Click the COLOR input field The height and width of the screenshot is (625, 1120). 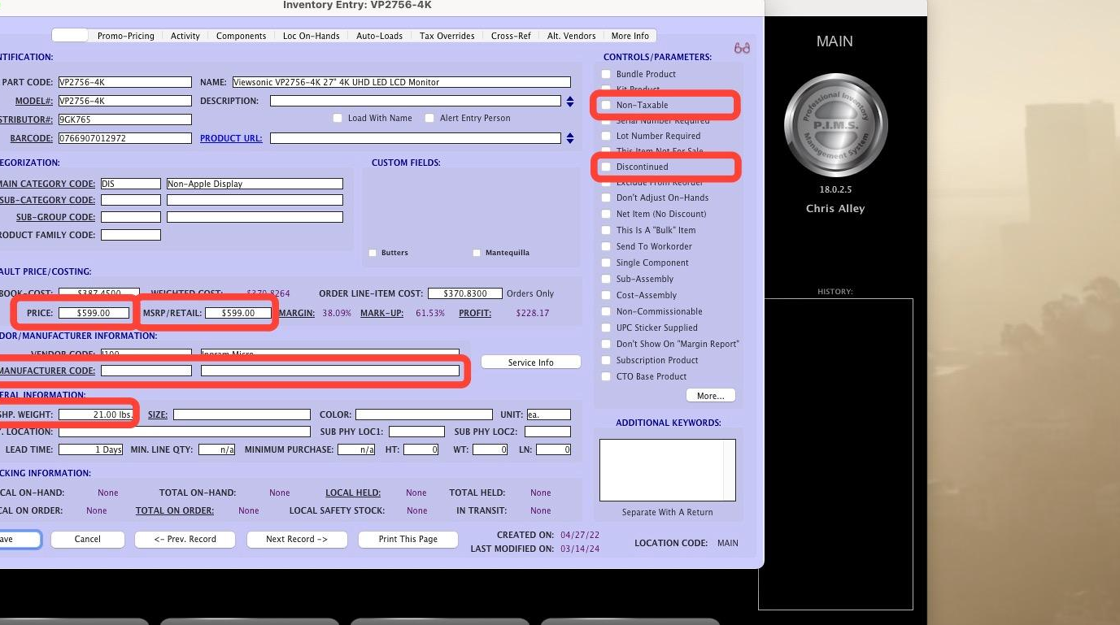click(424, 414)
